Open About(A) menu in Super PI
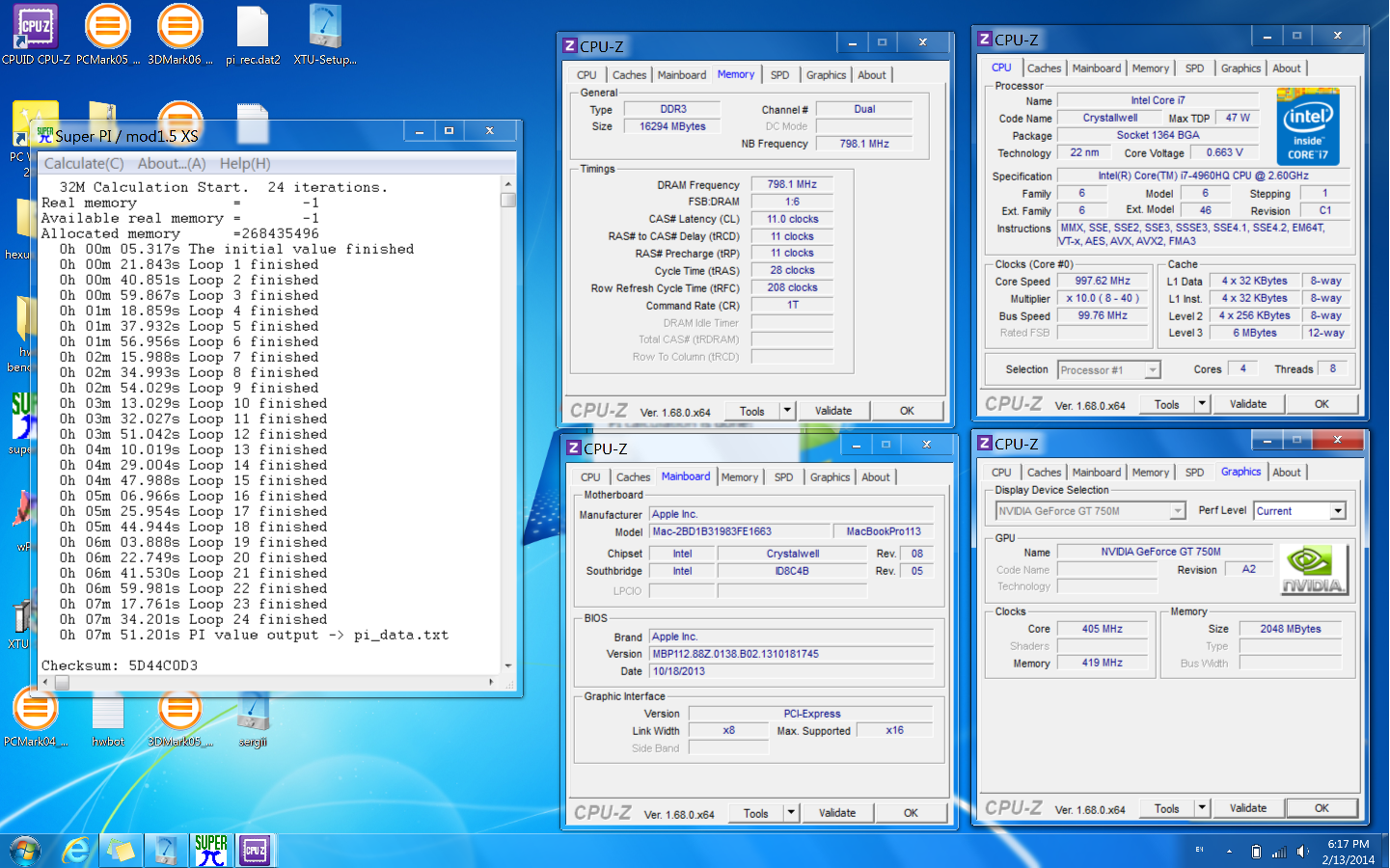This screenshot has height=868, width=1390. (172, 164)
